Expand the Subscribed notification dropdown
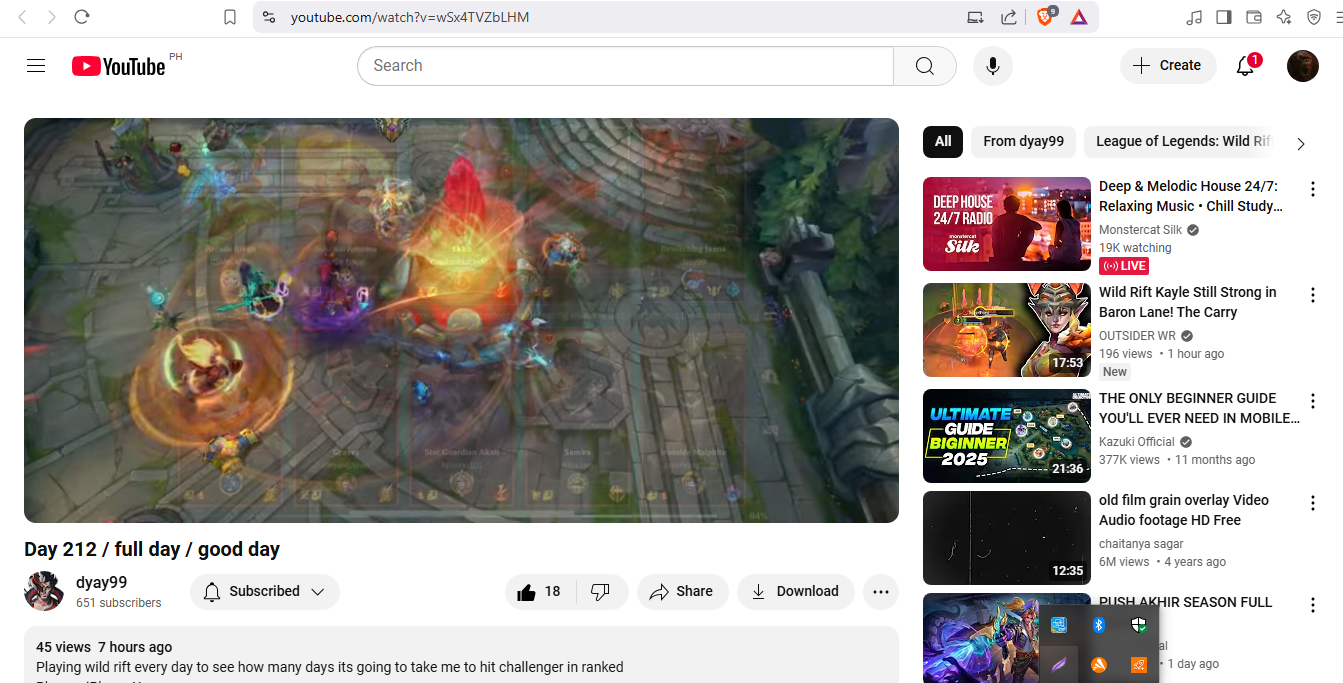Screen dimensions: 1343x683 265,592
